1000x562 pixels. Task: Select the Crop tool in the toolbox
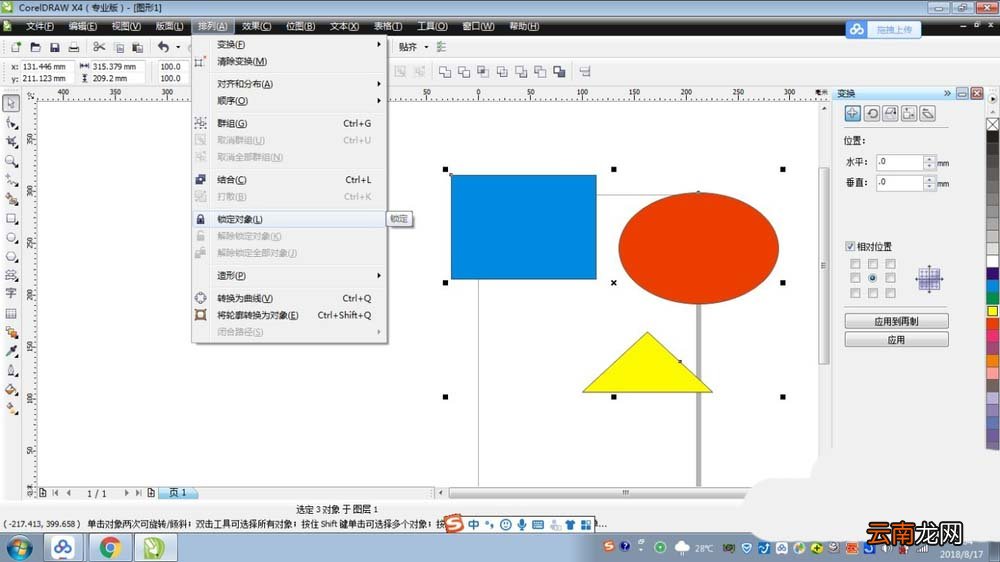coord(11,142)
